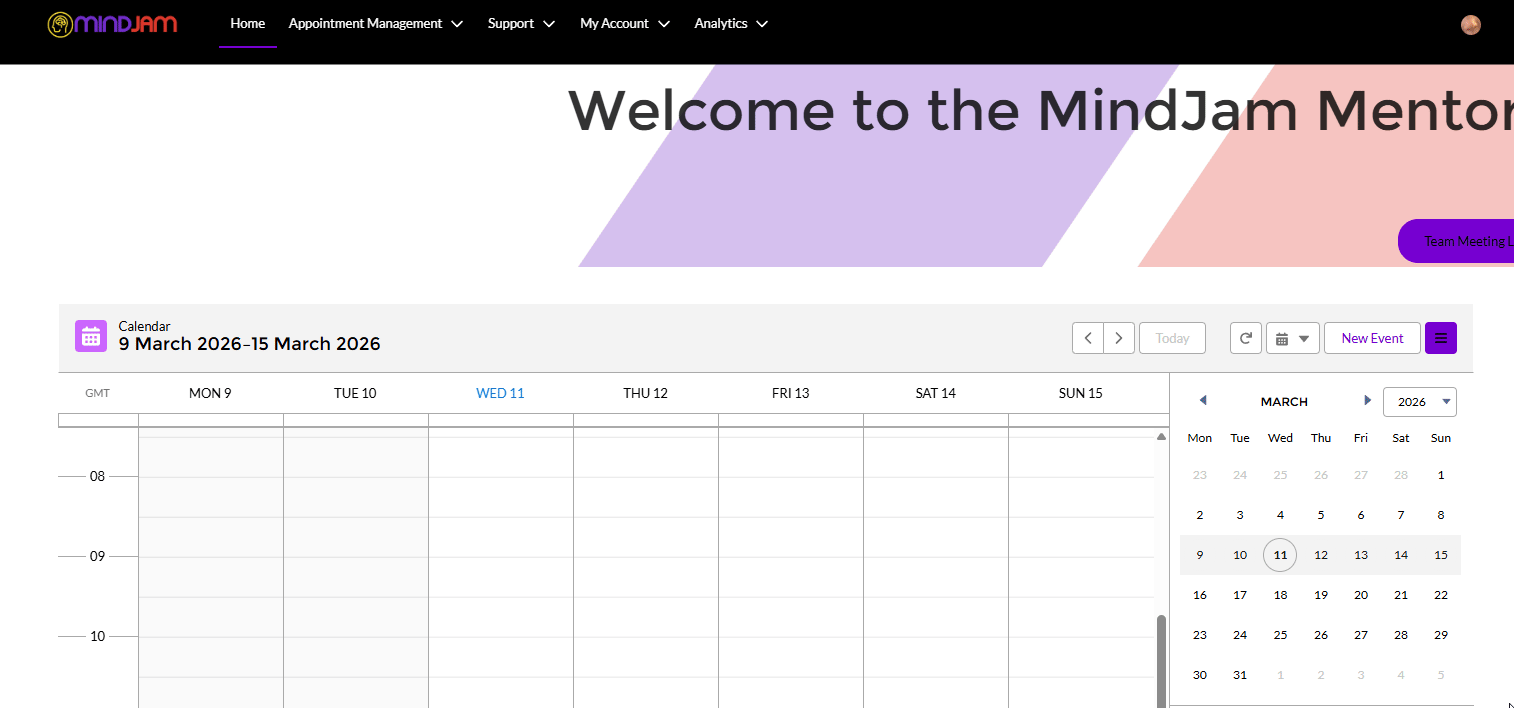Select the Home menu item
Image resolution: width=1514 pixels, height=708 pixels.
coord(247,23)
